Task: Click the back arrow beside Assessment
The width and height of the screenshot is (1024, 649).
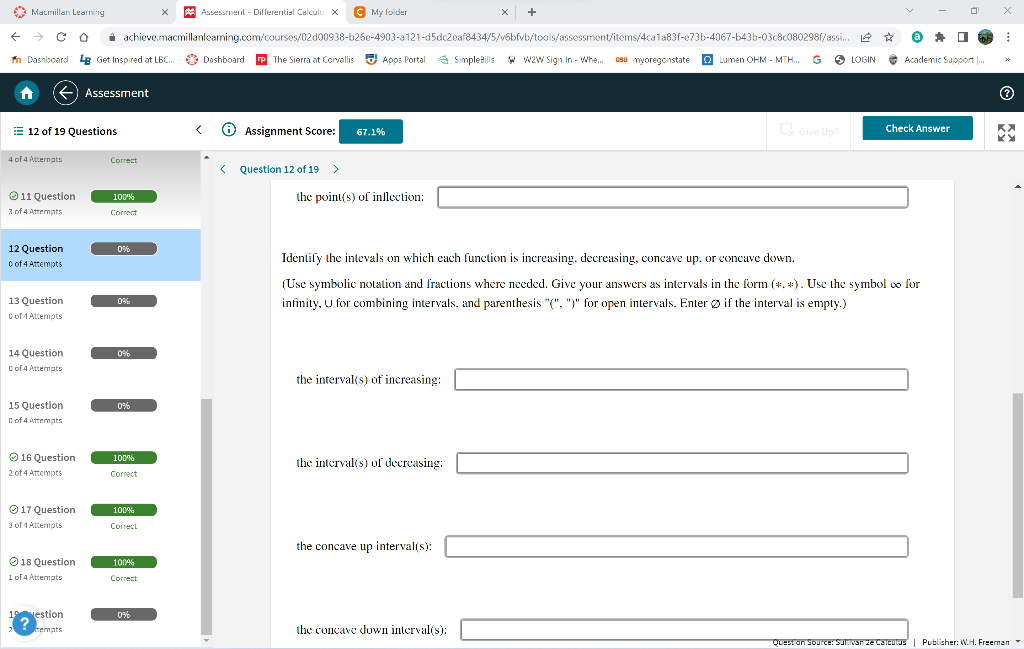Action: coord(65,93)
